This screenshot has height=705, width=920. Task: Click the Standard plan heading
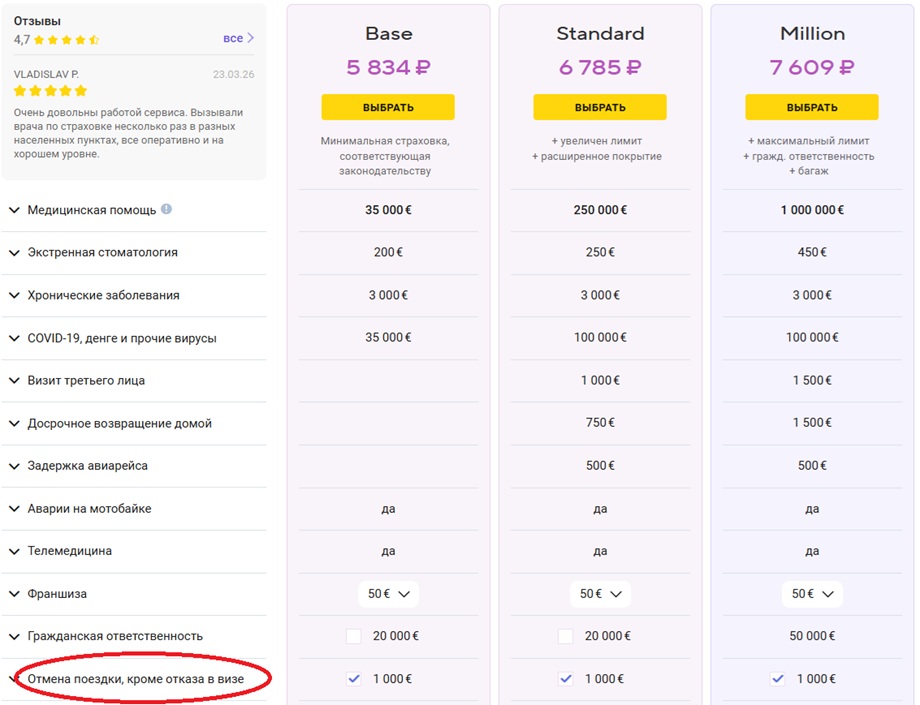click(600, 33)
